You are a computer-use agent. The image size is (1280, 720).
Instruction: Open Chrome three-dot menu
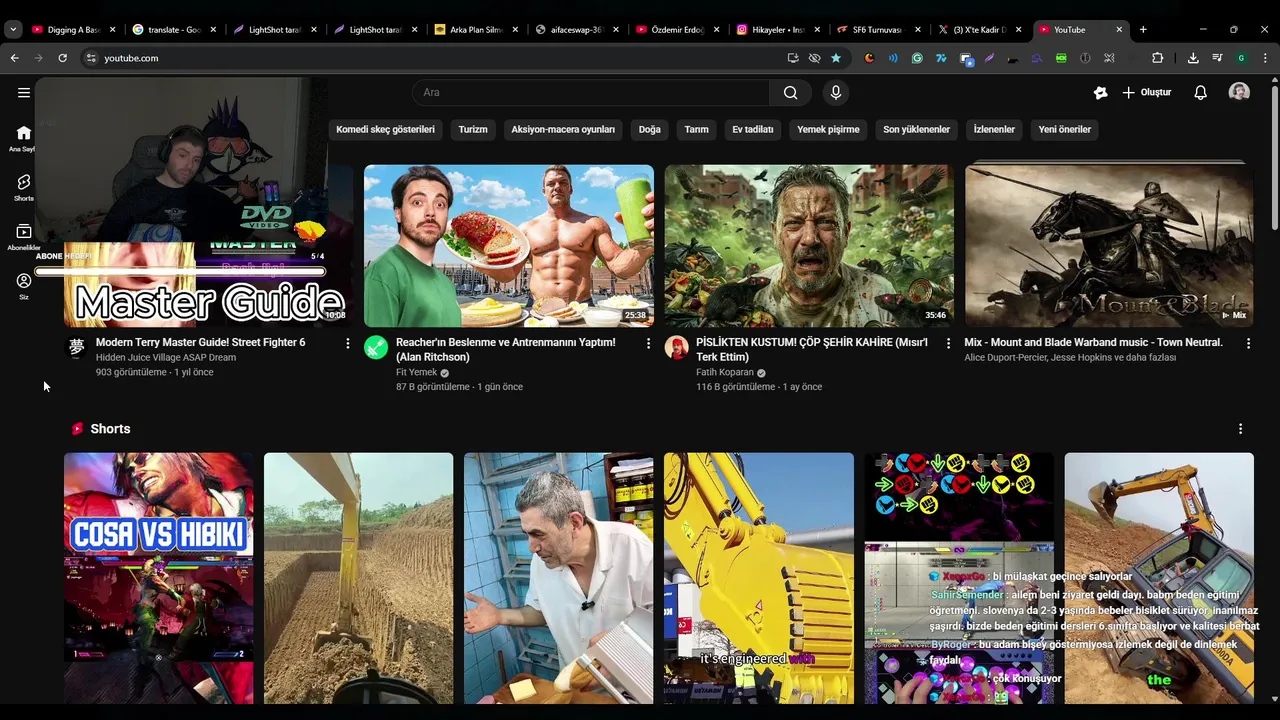tap(1265, 58)
